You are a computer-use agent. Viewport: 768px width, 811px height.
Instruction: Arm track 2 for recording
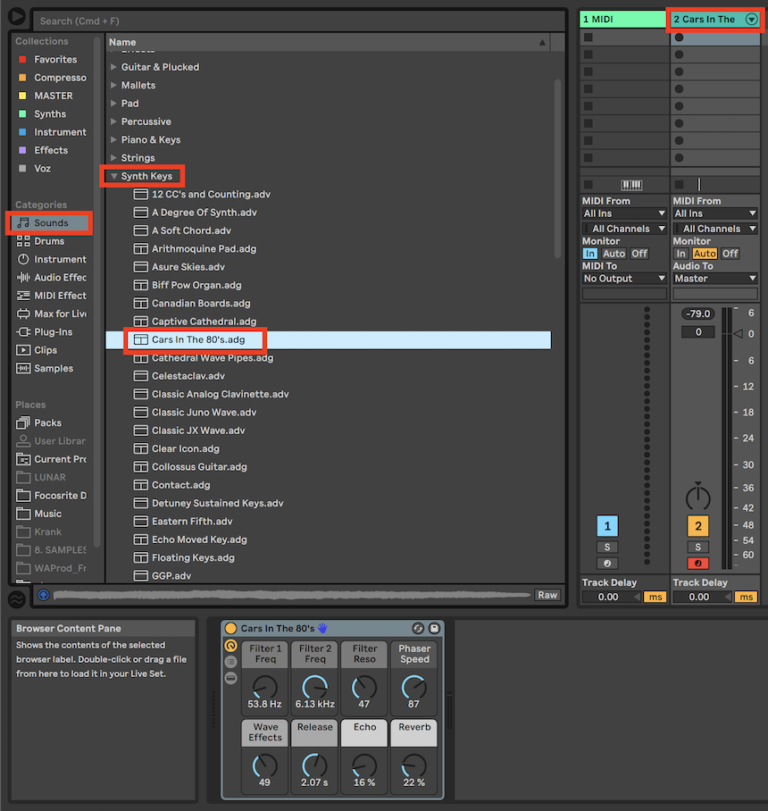698,563
